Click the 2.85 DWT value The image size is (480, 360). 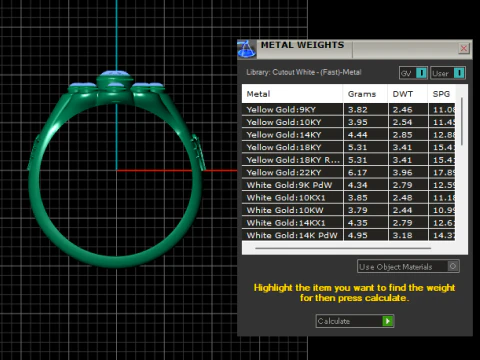402,135
